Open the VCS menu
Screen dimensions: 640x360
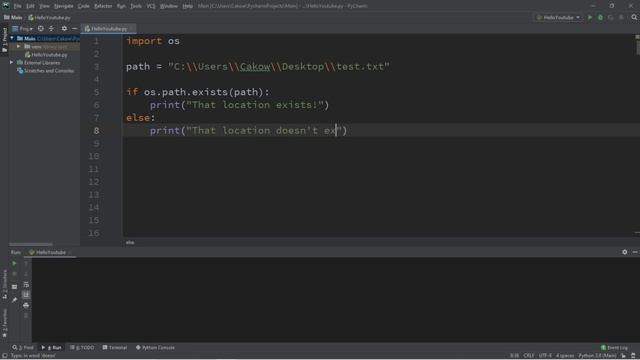(151, 6)
